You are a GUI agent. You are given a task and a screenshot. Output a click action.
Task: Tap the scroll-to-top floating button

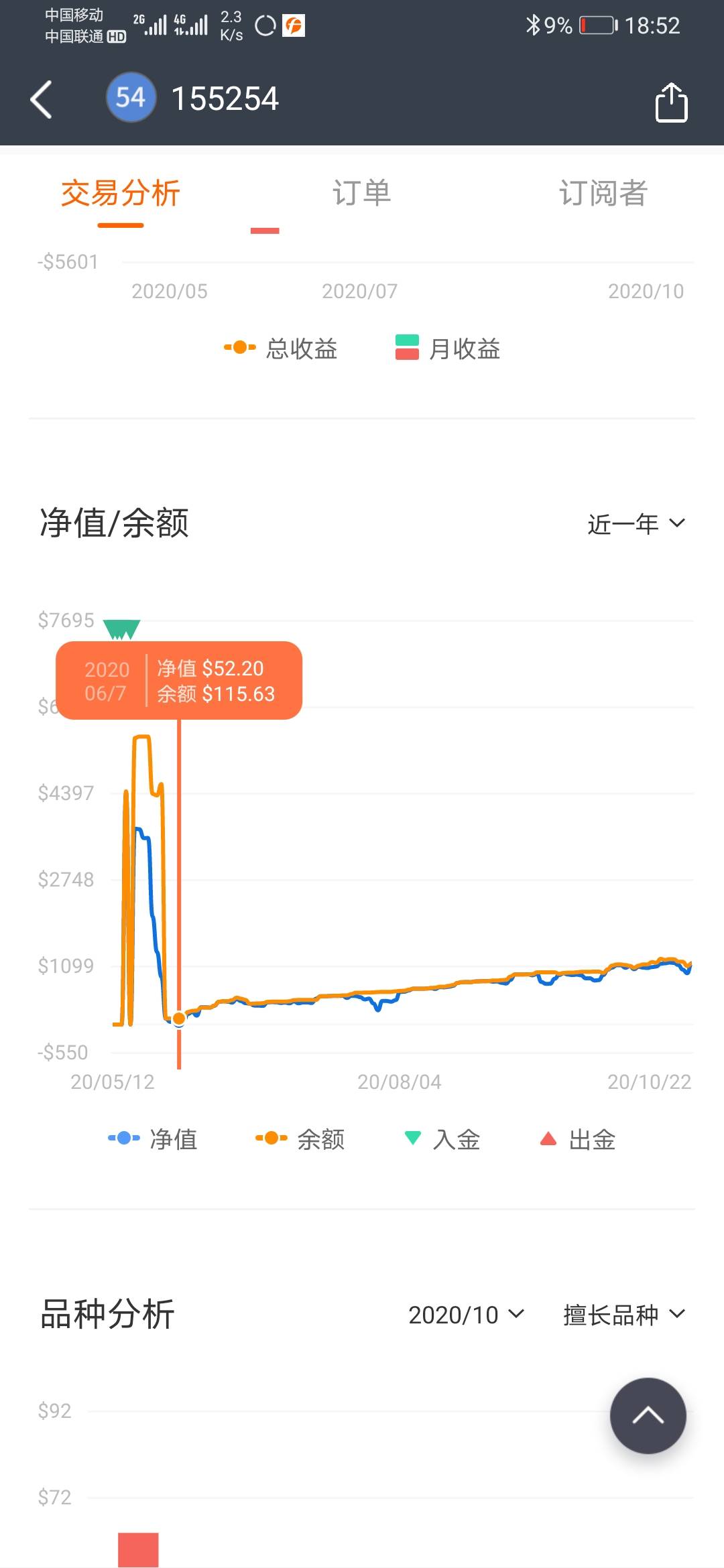(648, 1415)
